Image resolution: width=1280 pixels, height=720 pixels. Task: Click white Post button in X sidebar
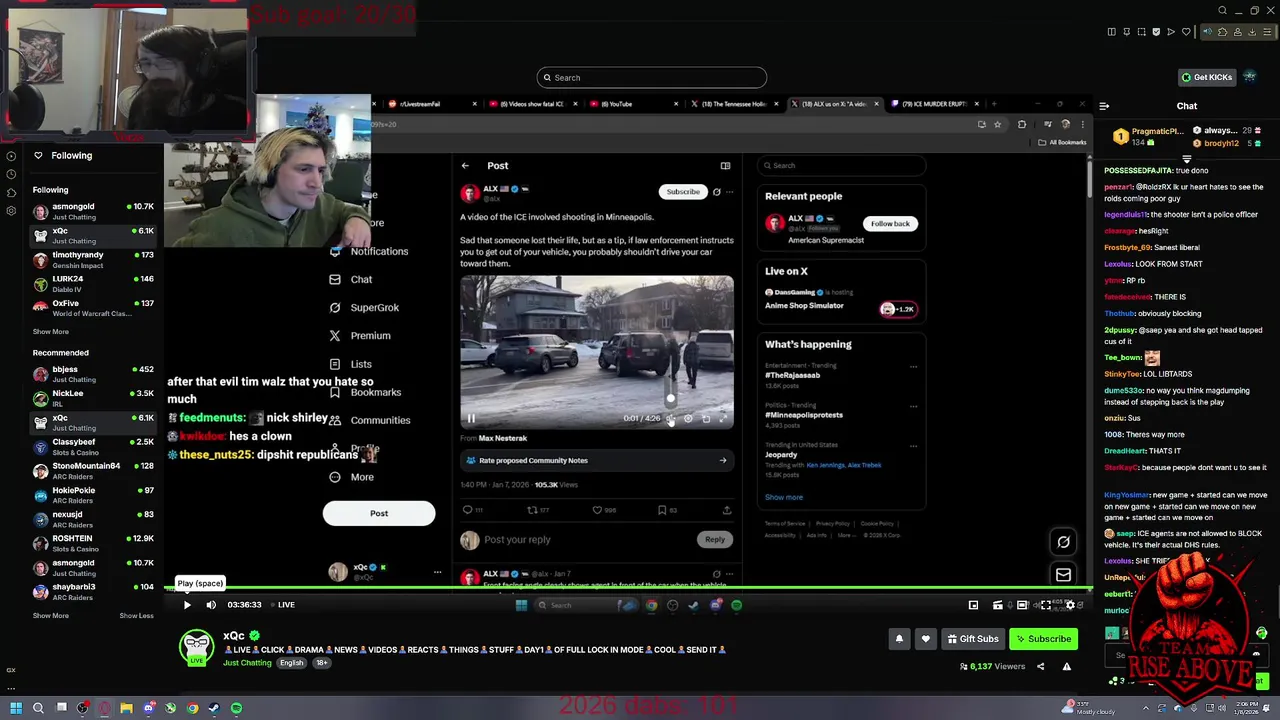(379, 514)
